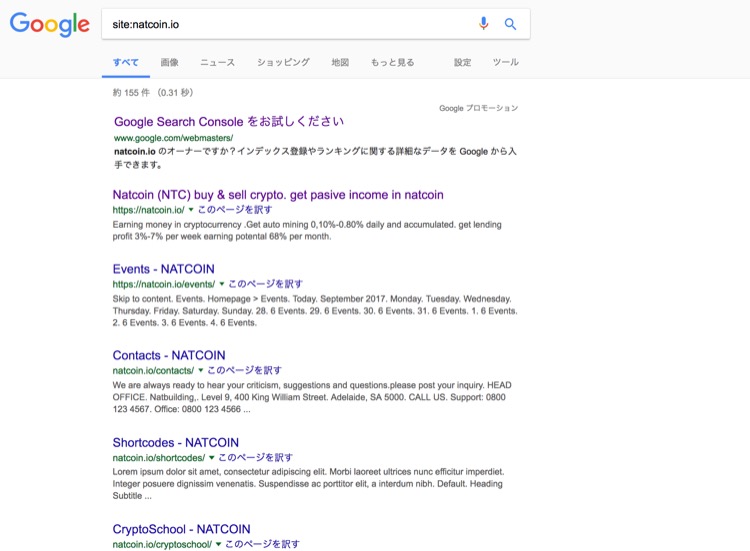This screenshot has height=551, width=750.
Task: Translate the CryptoSchool page result
Action: pos(262,544)
